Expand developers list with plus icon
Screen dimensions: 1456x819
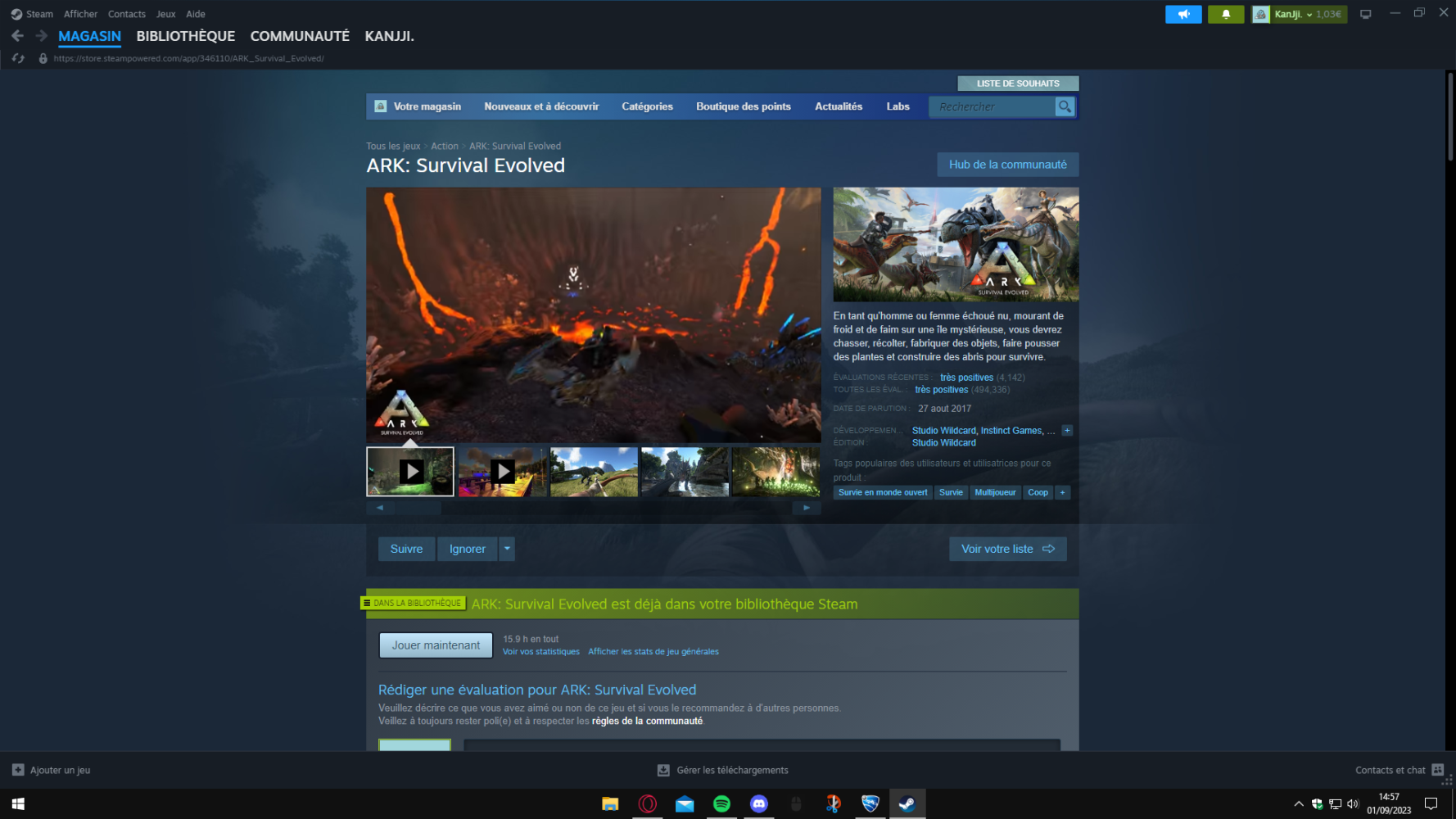coord(1067,430)
